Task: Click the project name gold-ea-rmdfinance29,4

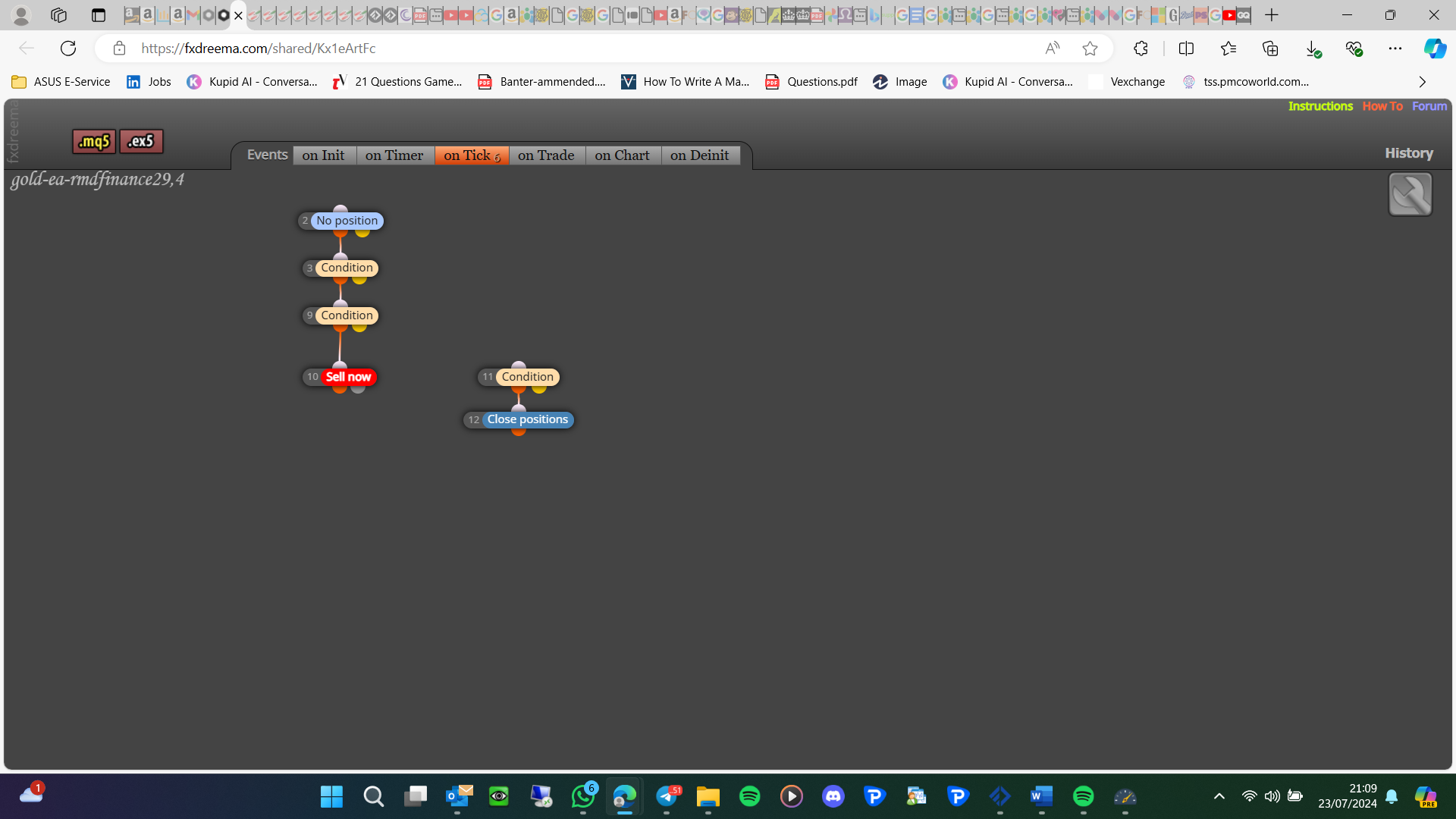Action: [97, 180]
